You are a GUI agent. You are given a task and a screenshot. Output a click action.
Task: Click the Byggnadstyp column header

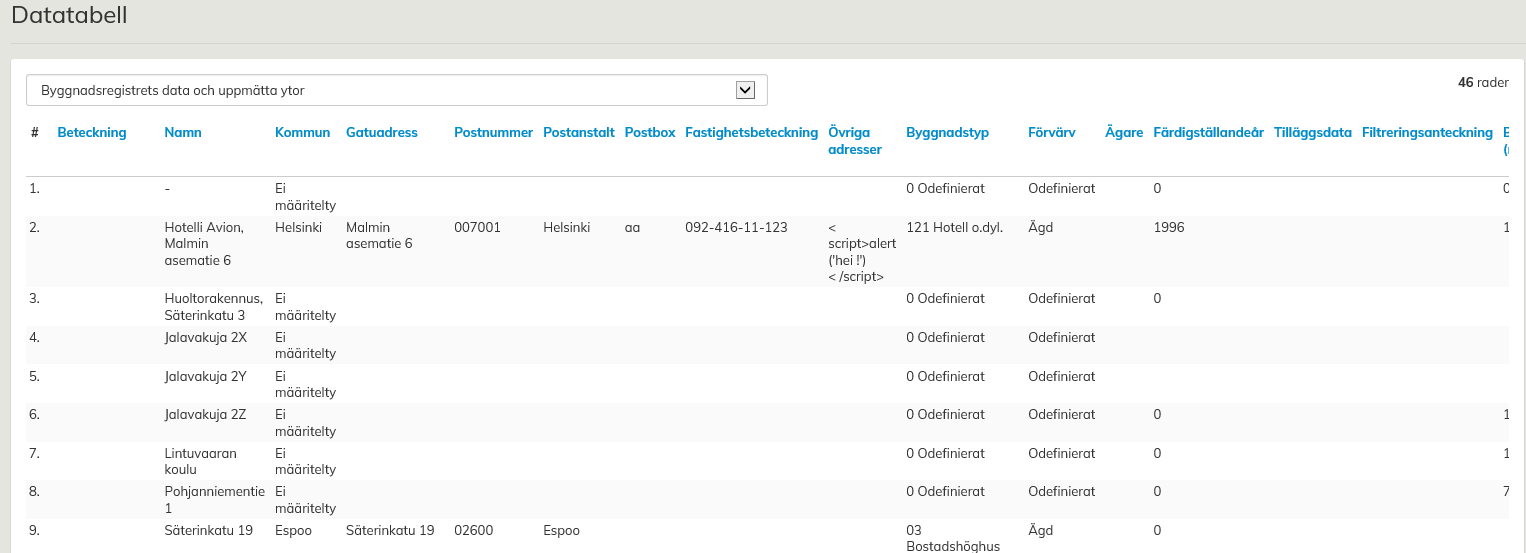pyautogui.click(x=947, y=133)
